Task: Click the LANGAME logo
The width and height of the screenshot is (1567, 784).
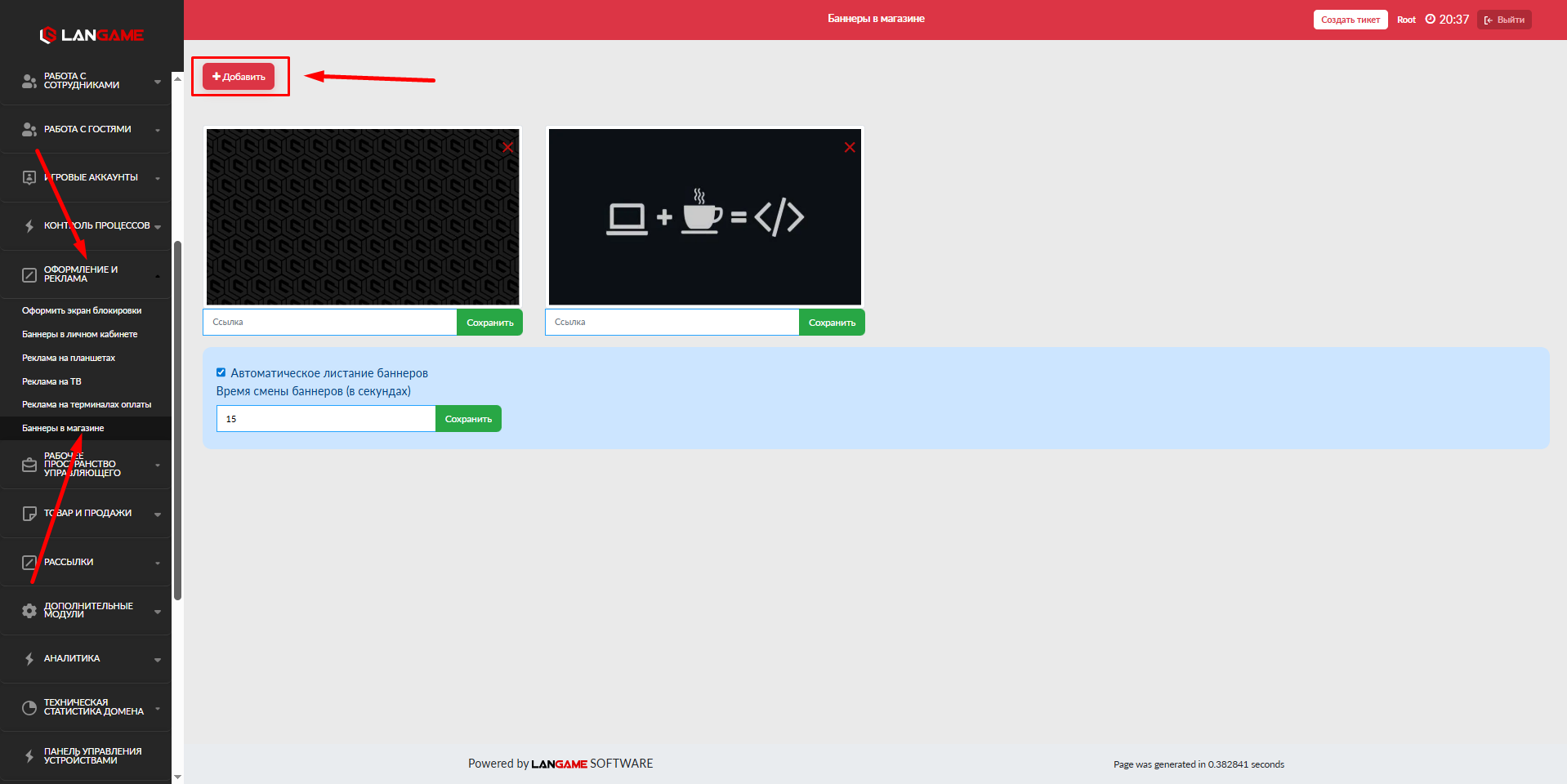Action: (92, 35)
